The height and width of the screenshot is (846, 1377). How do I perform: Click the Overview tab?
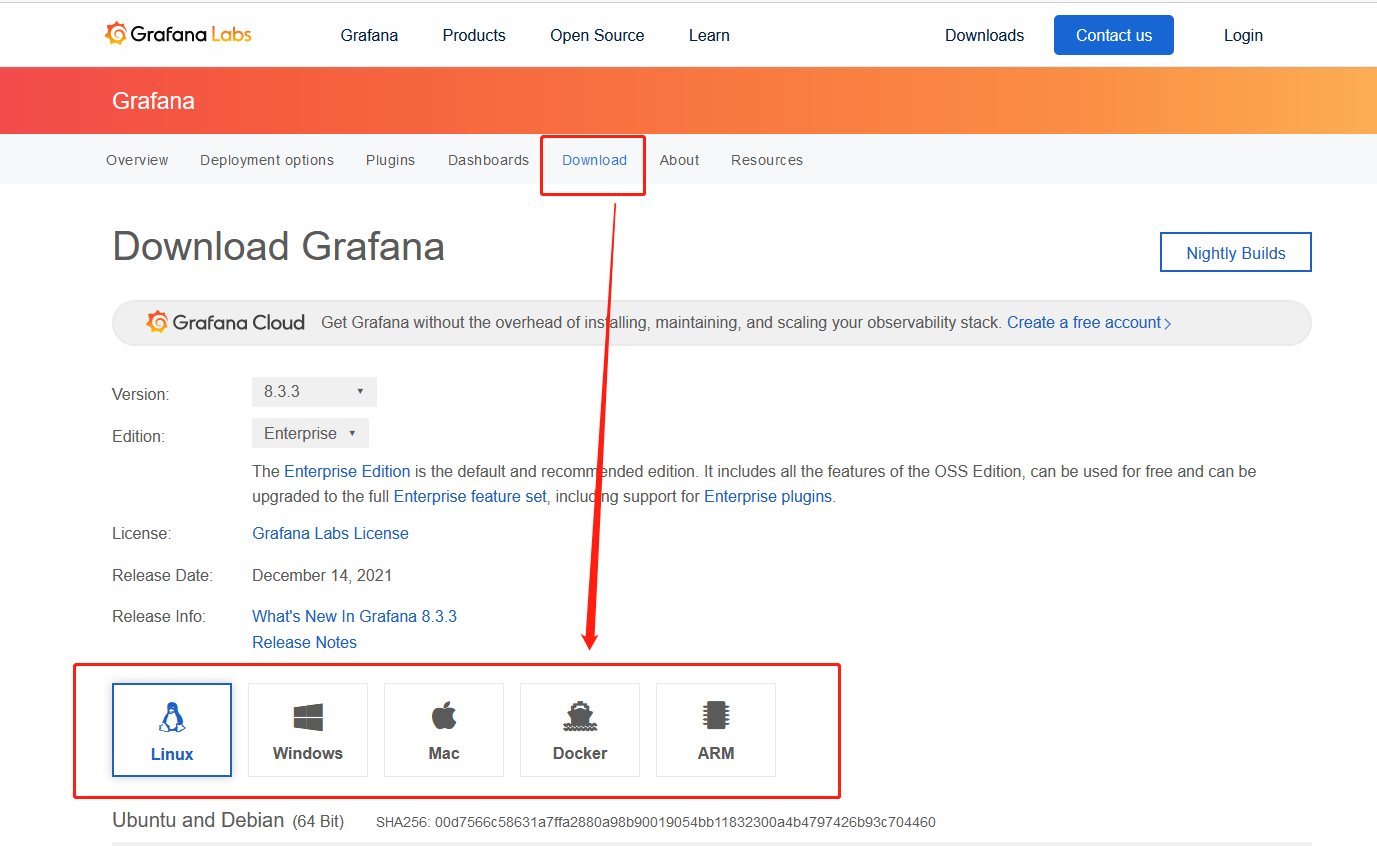[137, 160]
